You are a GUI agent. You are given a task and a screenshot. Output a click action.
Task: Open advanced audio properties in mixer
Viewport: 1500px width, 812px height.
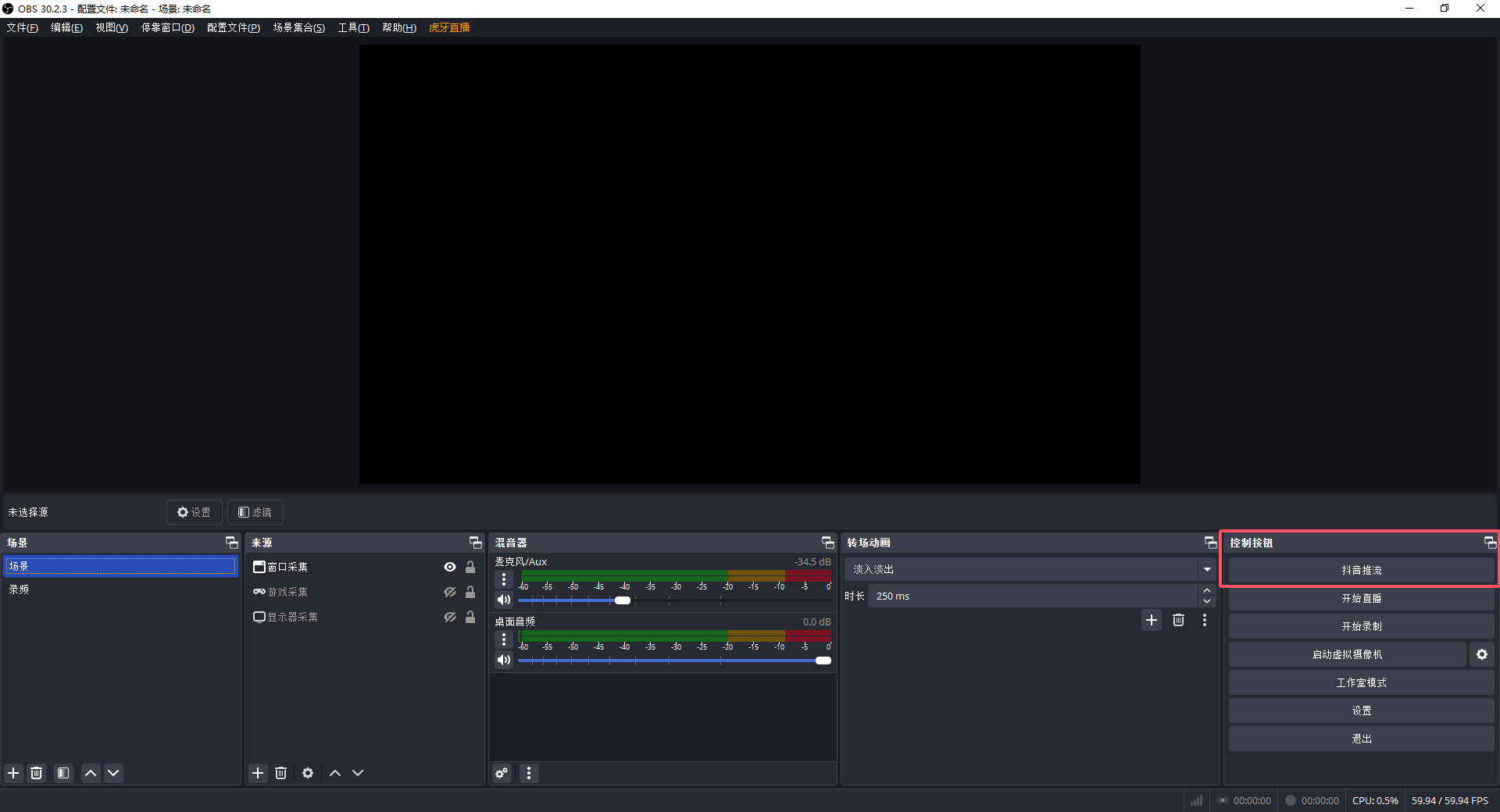click(x=501, y=773)
